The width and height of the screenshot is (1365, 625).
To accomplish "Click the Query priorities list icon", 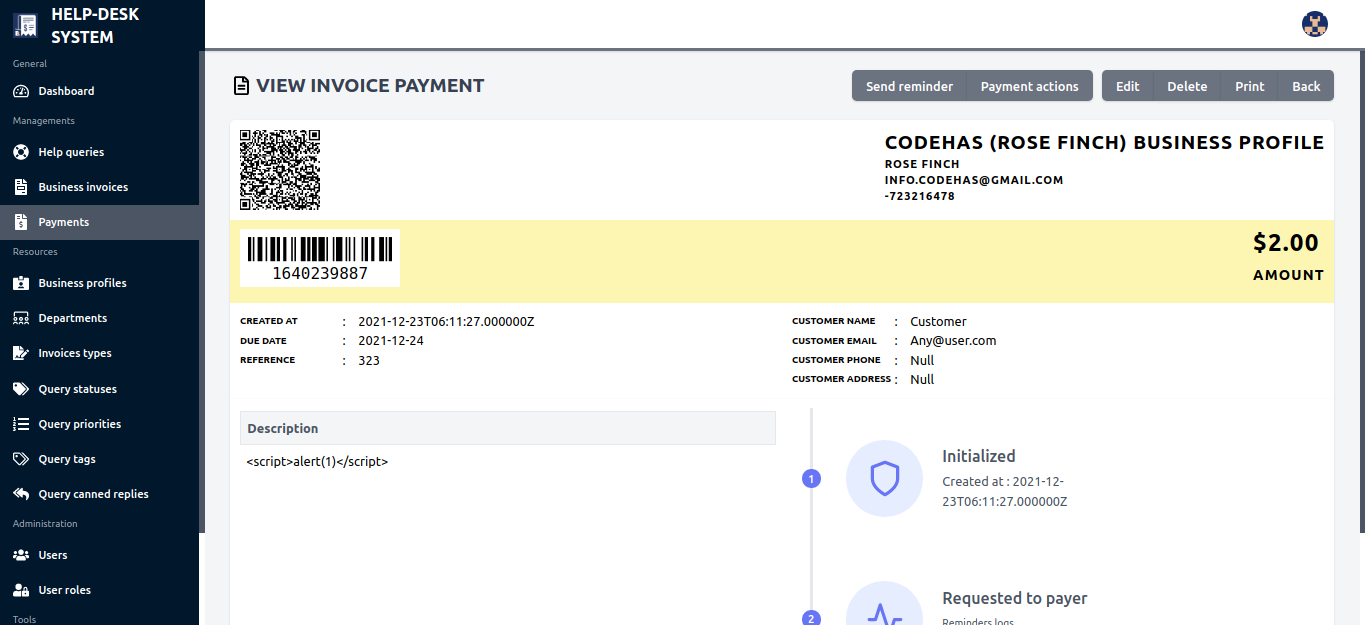I will coord(21,424).
